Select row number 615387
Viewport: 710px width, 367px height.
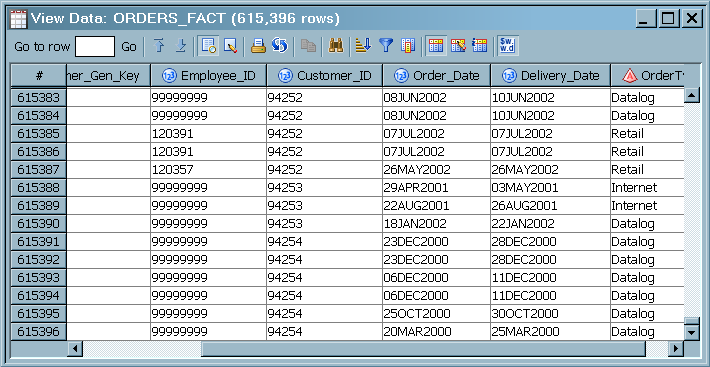click(39, 170)
